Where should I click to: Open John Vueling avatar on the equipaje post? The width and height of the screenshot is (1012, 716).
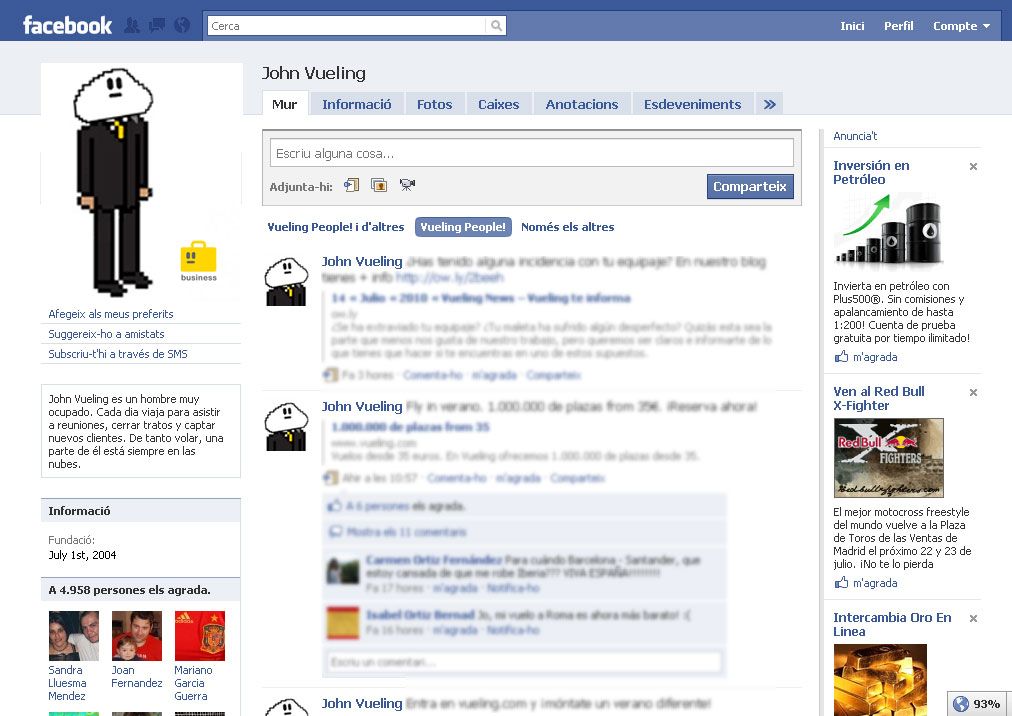(287, 281)
